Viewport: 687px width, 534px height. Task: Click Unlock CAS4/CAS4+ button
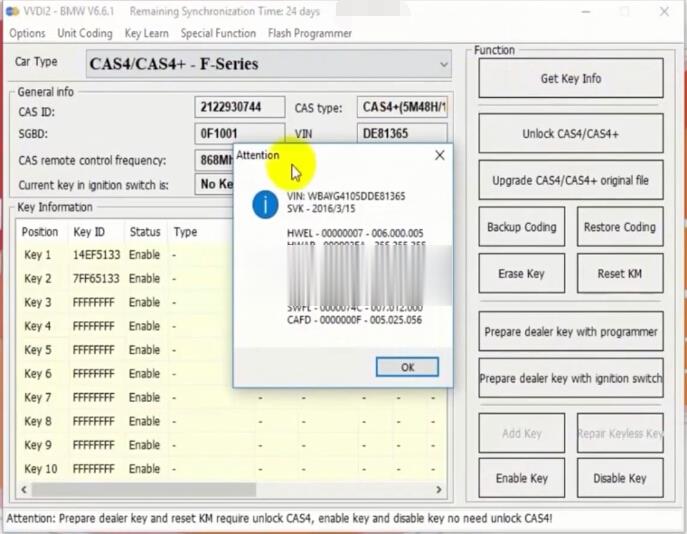[571, 134]
